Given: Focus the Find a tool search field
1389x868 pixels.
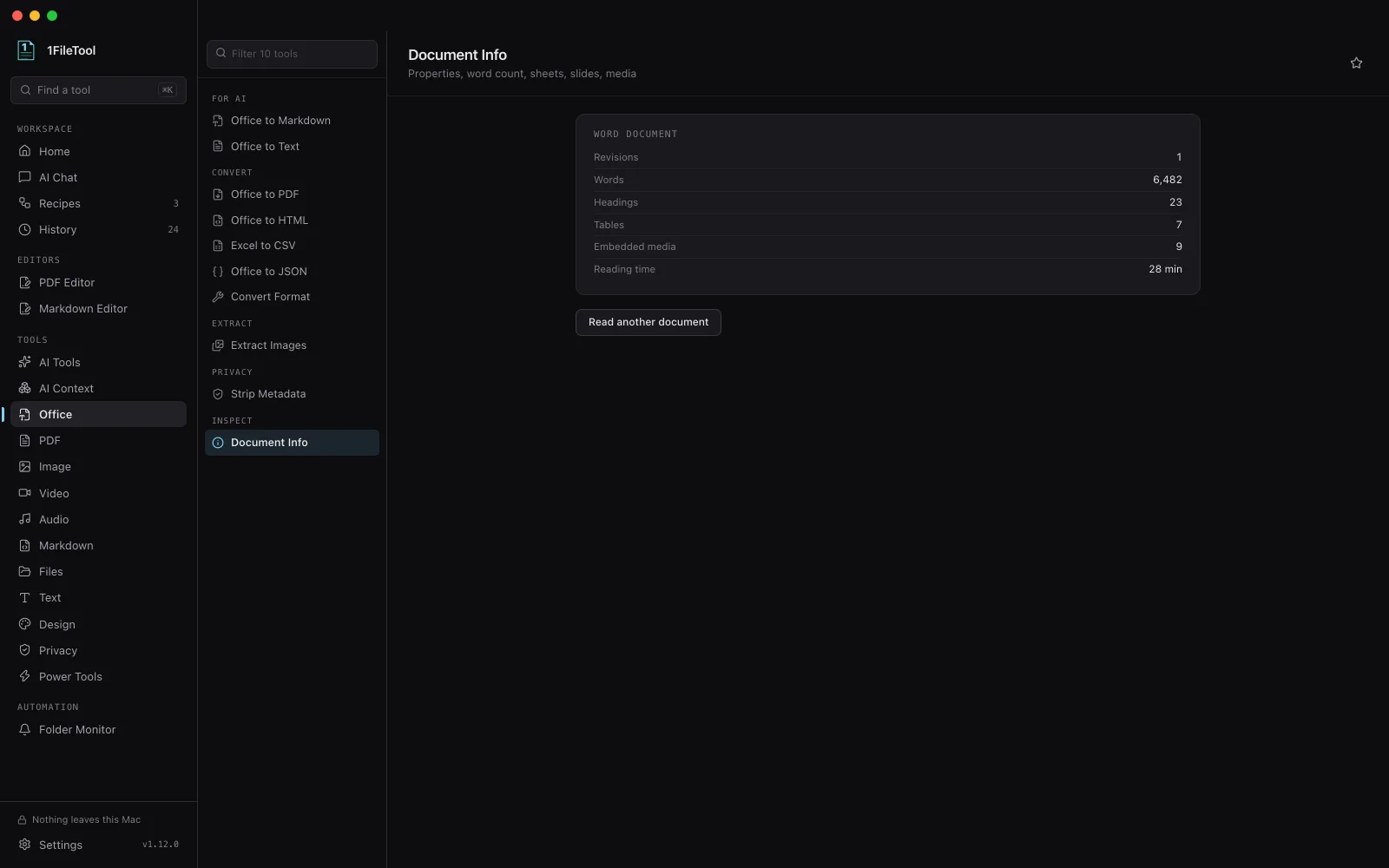Looking at the screenshot, I should pos(98,89).
